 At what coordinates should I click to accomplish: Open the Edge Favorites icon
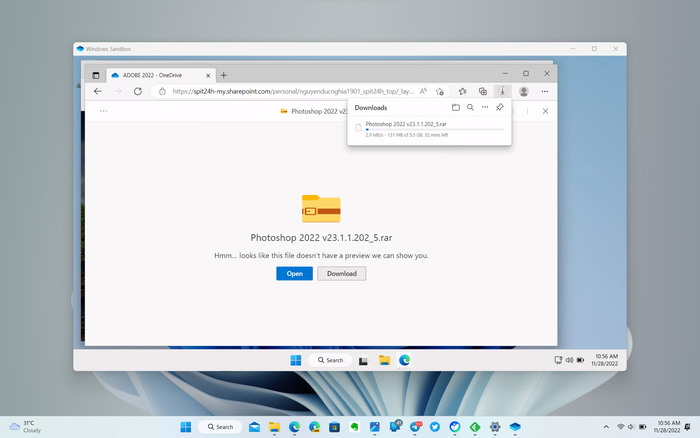(x=462, y=92)
